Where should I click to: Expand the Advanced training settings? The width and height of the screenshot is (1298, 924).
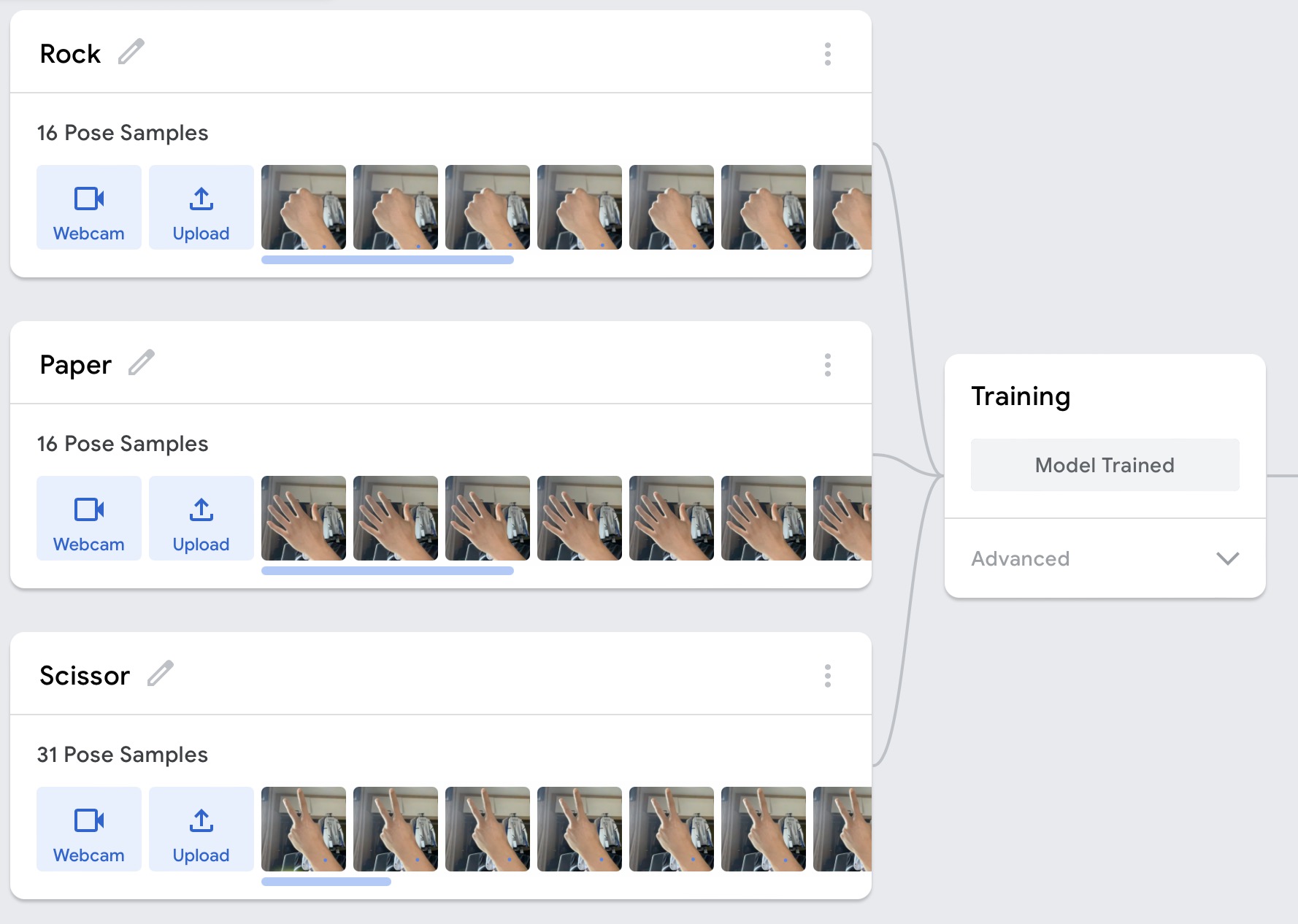pyautogui.click(x=1021, y=558)
